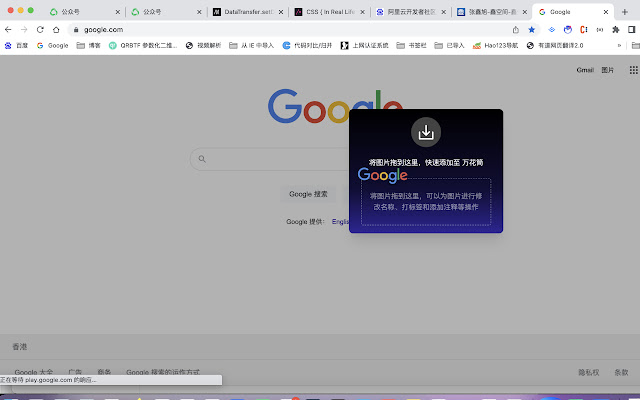Open the 代码对比/归并 bookmark
Screen dimensions: 640x400
[x=308, y=45]
